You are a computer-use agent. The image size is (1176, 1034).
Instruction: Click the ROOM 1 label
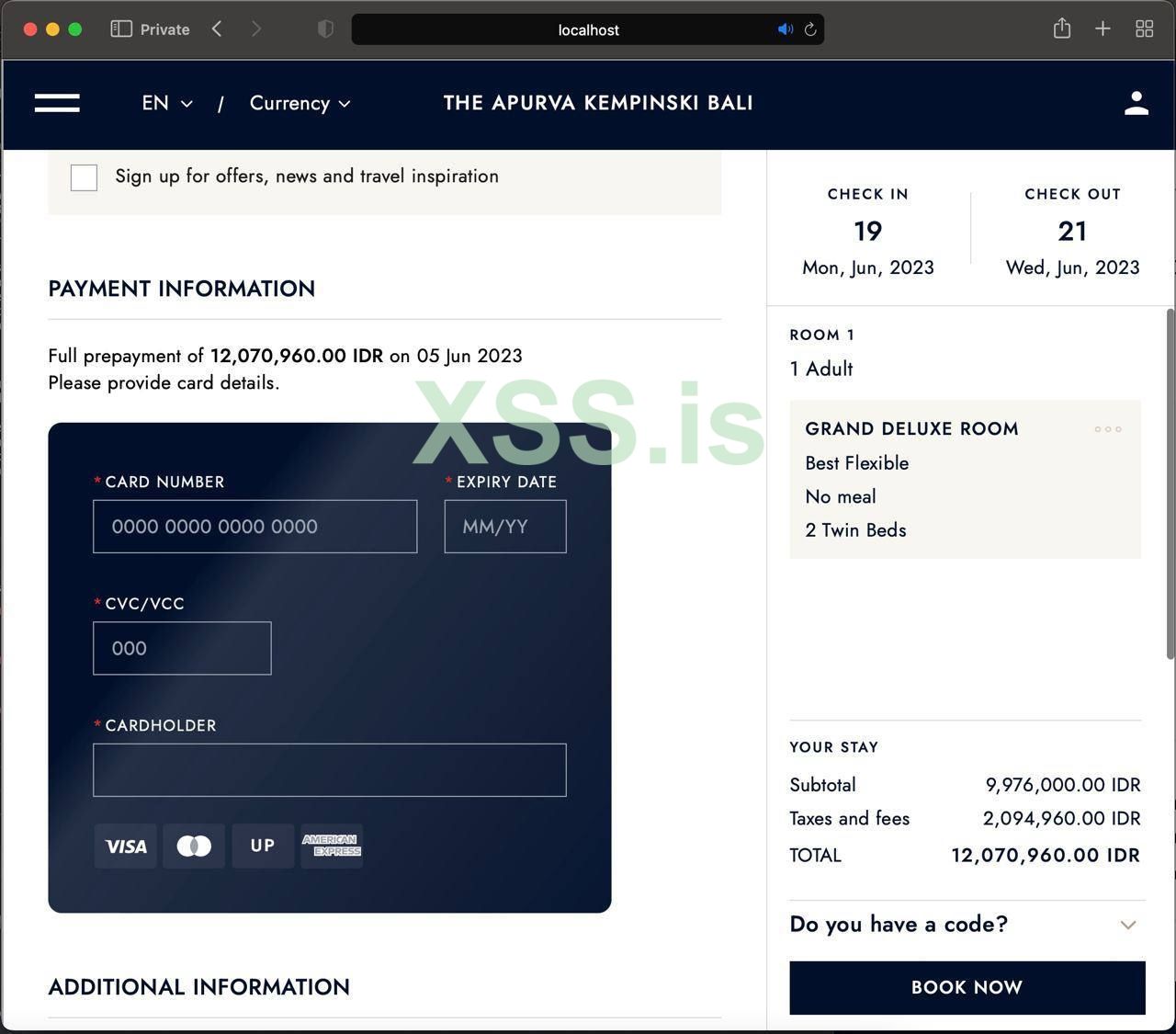click(822, 335)
